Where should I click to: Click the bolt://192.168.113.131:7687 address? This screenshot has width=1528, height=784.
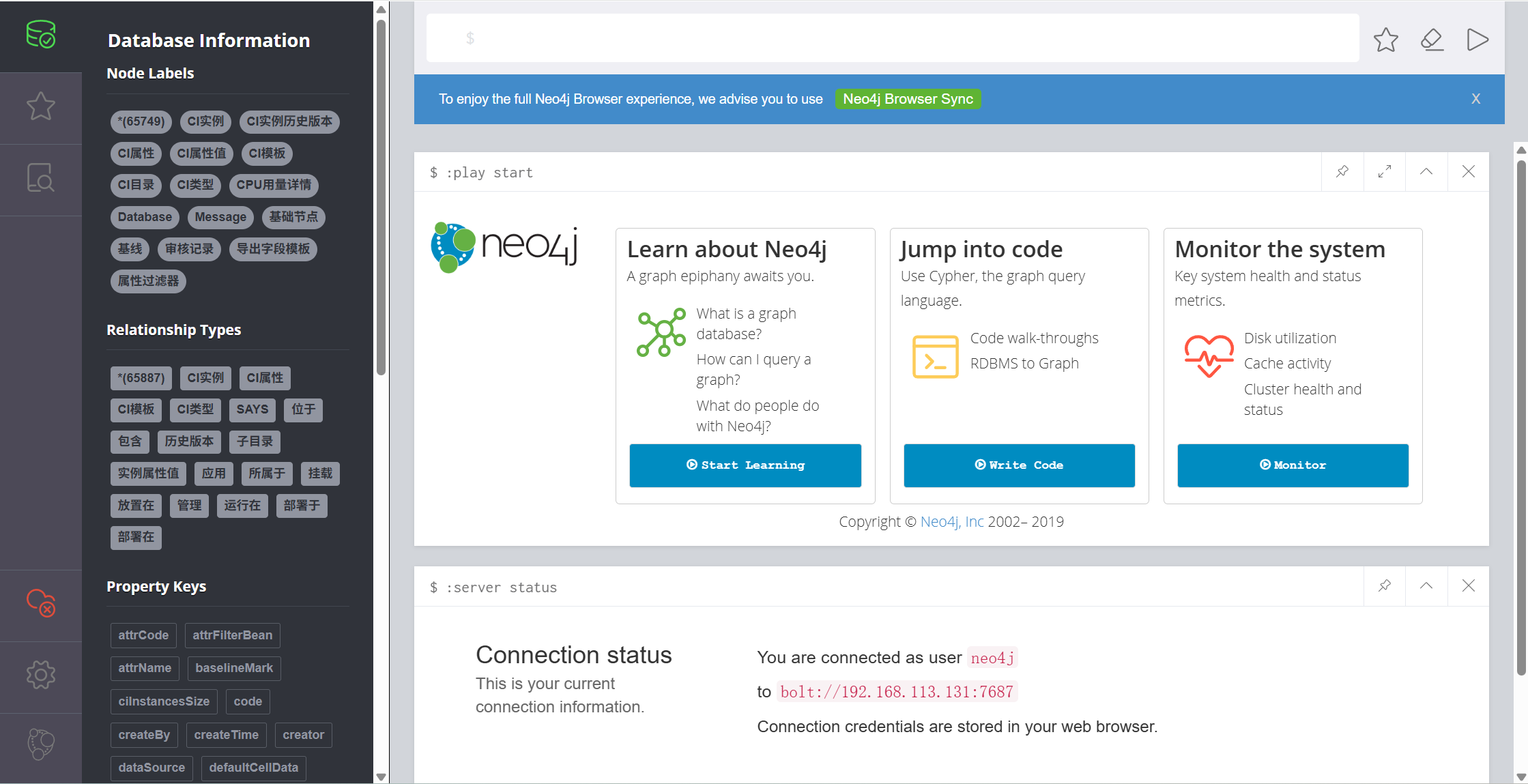[x=897, y=692]
